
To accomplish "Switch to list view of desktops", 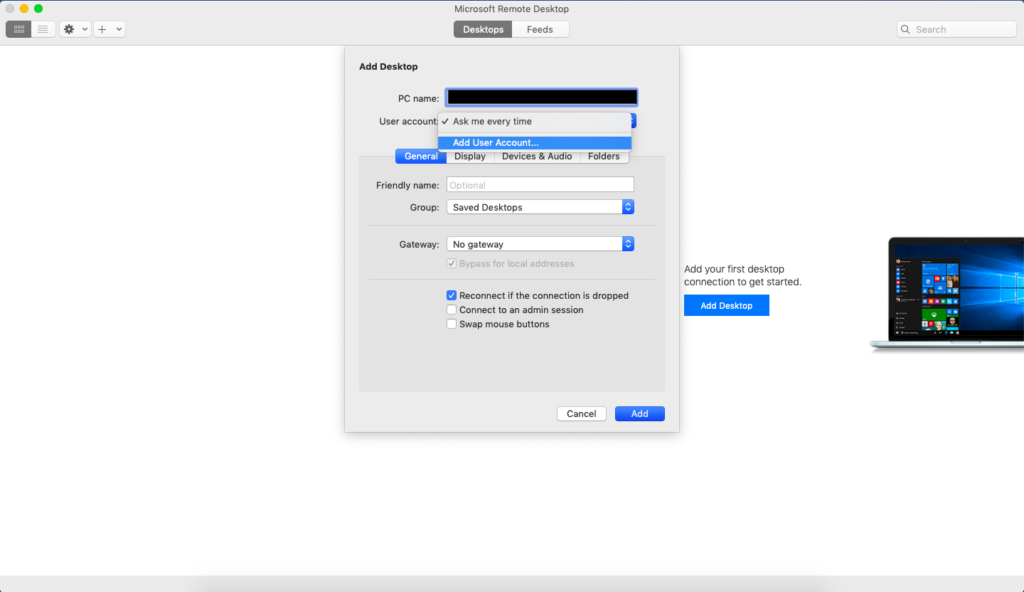I will tap(43, 29).
